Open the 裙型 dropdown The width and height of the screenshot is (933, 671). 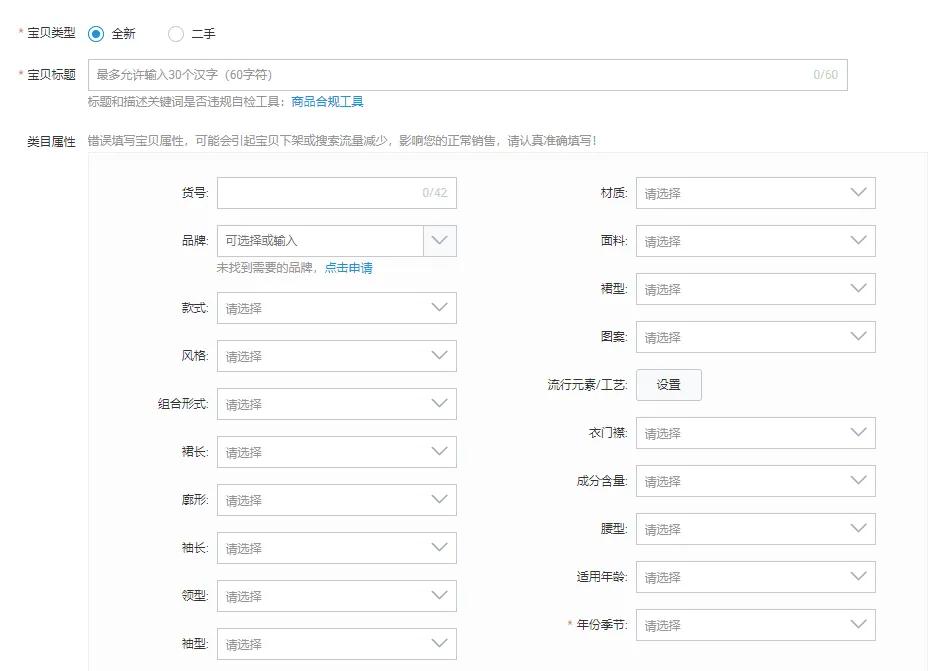pos(755,288)
